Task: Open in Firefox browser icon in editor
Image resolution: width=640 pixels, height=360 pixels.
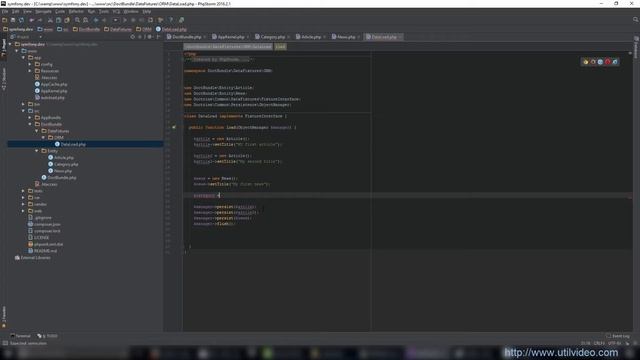Action: 593,62
